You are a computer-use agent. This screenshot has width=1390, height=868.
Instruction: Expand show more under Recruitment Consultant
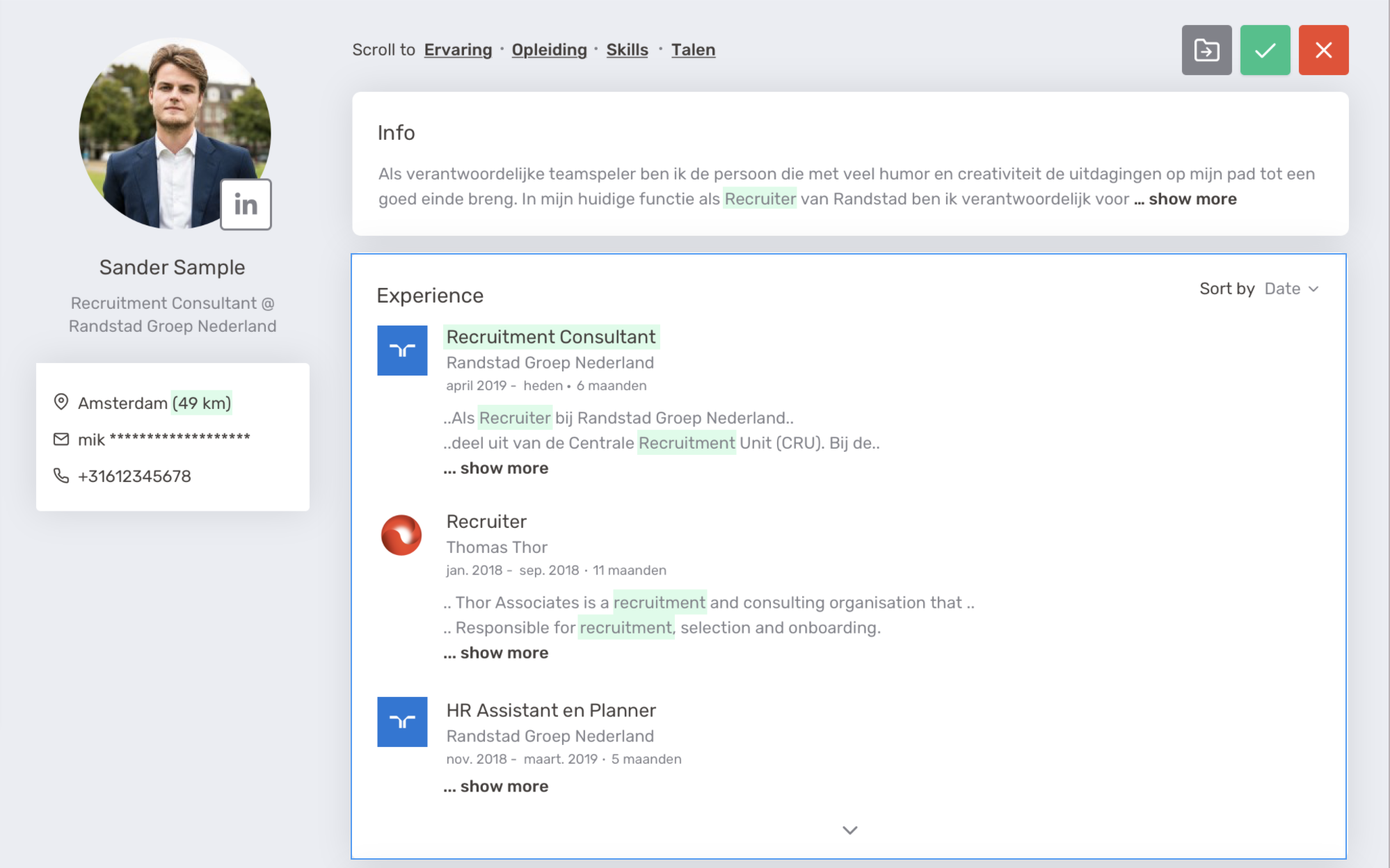pos(495,468)
